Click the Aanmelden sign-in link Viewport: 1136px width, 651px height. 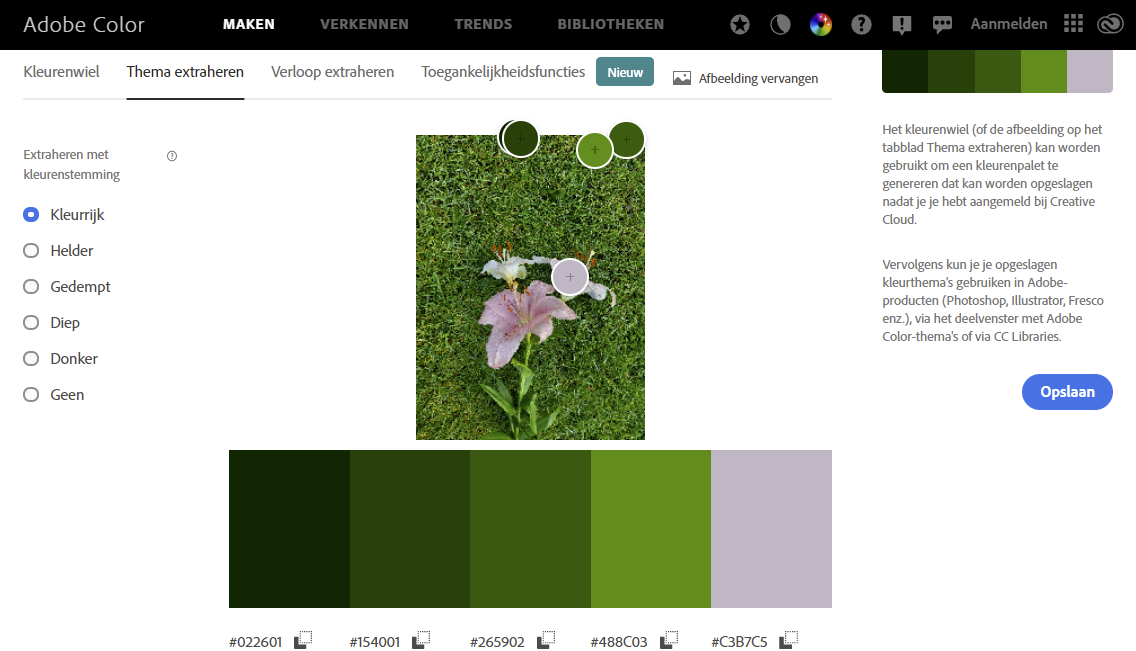coord(1009,24)
